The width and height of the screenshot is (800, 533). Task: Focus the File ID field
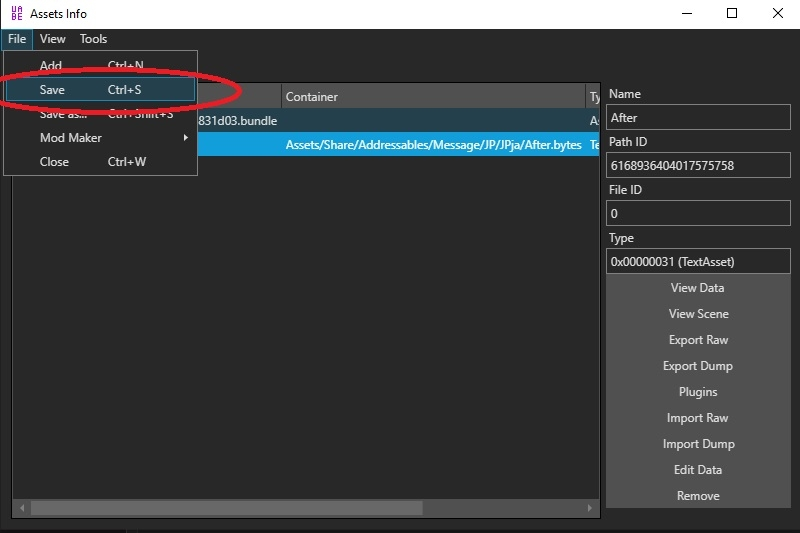[698, 214]
